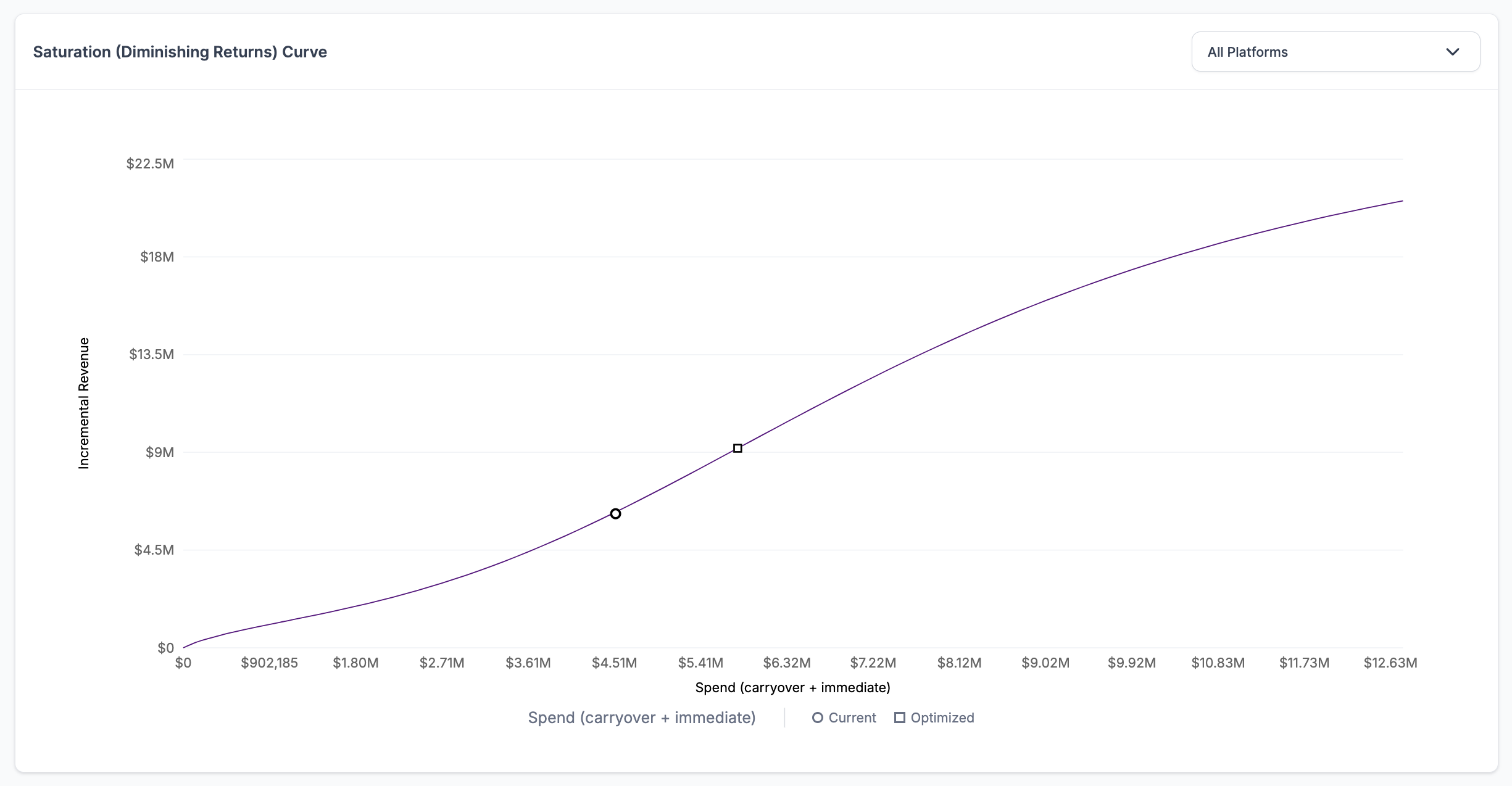Screen dimensions: 1512x786
Task: Click the Current circle marker on curve
Action: pos(615,513)
